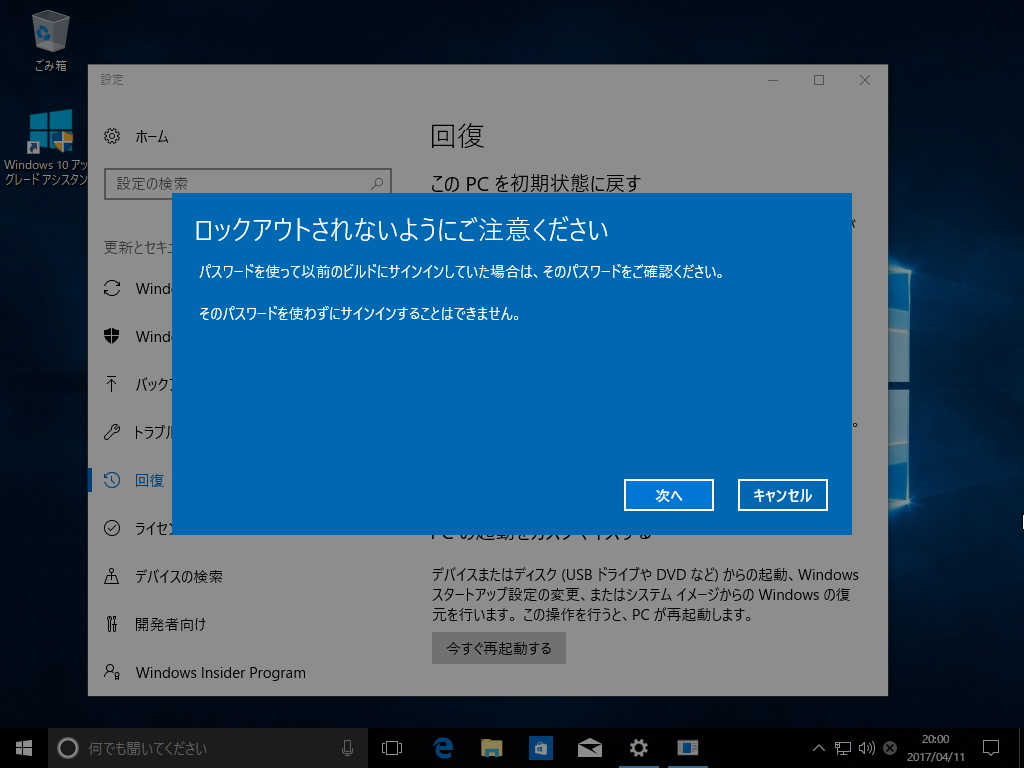Viewport: 1024px width, 768px height.
Task: Click the 設定の検索 search box
Action: tap(247, 184)
